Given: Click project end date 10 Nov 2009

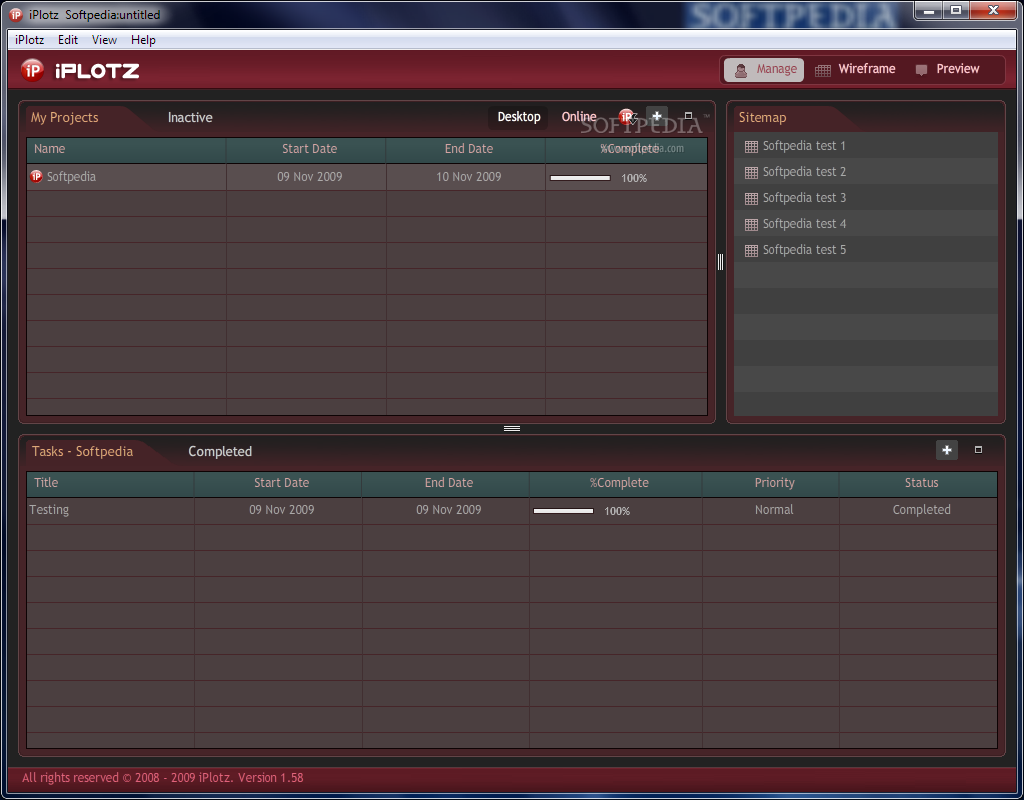Looking at the screenshot, I should tap(469, 177).
